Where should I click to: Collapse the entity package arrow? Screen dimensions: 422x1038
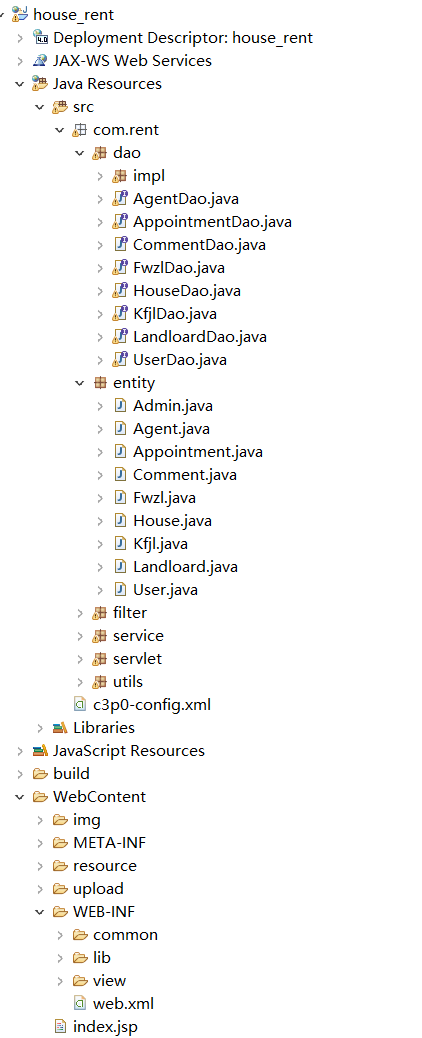click(x=80, y=383)
